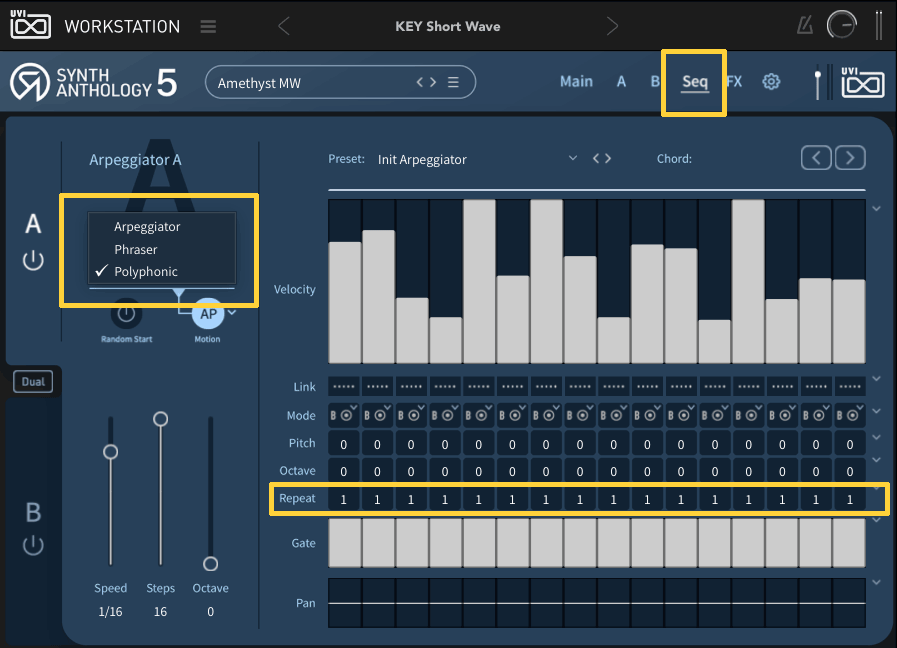The height and width of the screenshot is (648, 897).
Task: Click preset previous/next arrows beside Init Arpeggiator
Action: click(602, 158)
